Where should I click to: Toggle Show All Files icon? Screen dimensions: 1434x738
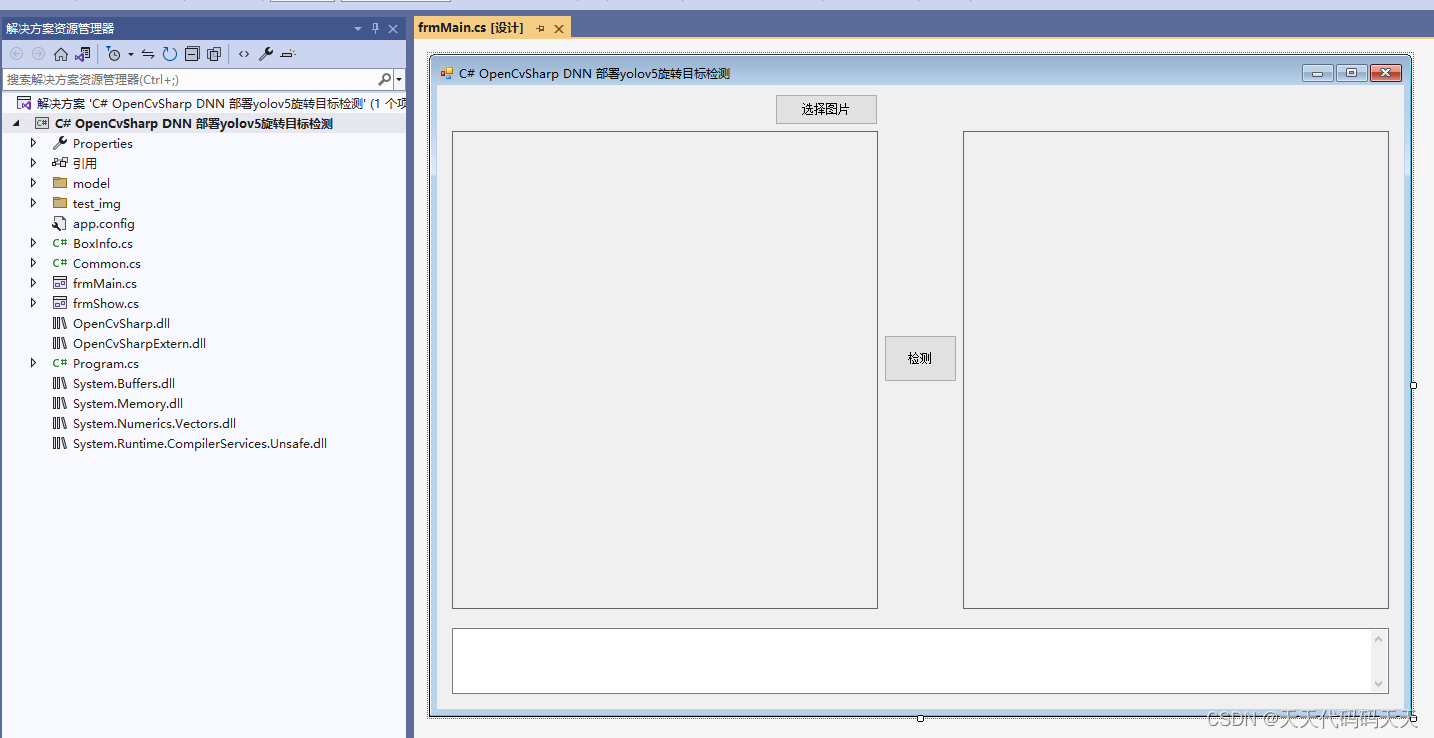214,54
